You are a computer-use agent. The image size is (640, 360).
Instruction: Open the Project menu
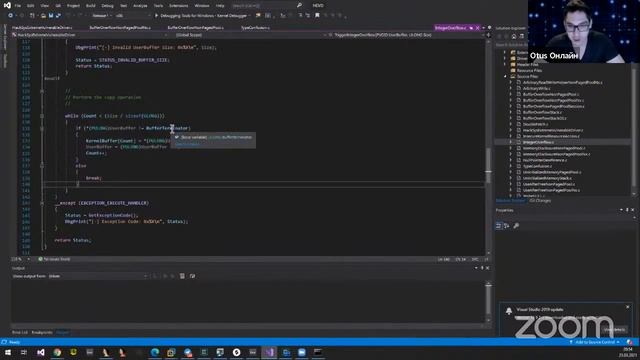coord(73,6)
